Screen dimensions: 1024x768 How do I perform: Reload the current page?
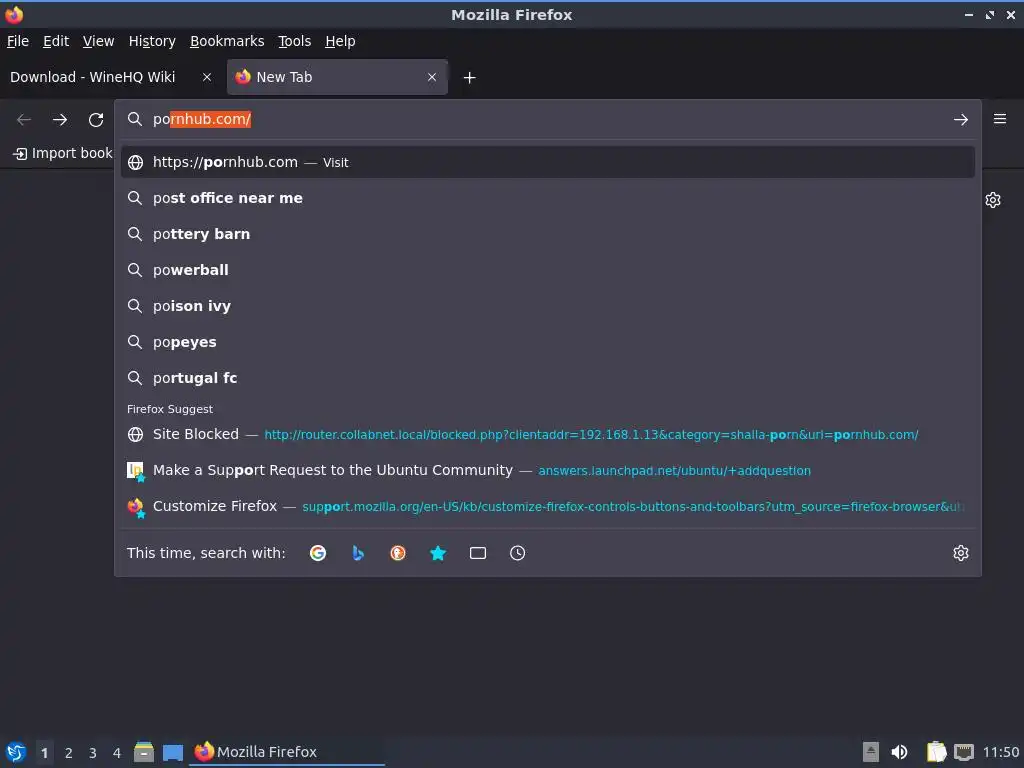pyautogui.click(x=96, y=120)
